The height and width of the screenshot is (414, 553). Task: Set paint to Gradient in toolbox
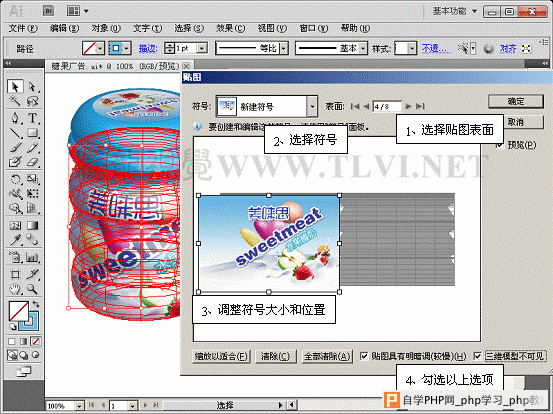(24, 341)
